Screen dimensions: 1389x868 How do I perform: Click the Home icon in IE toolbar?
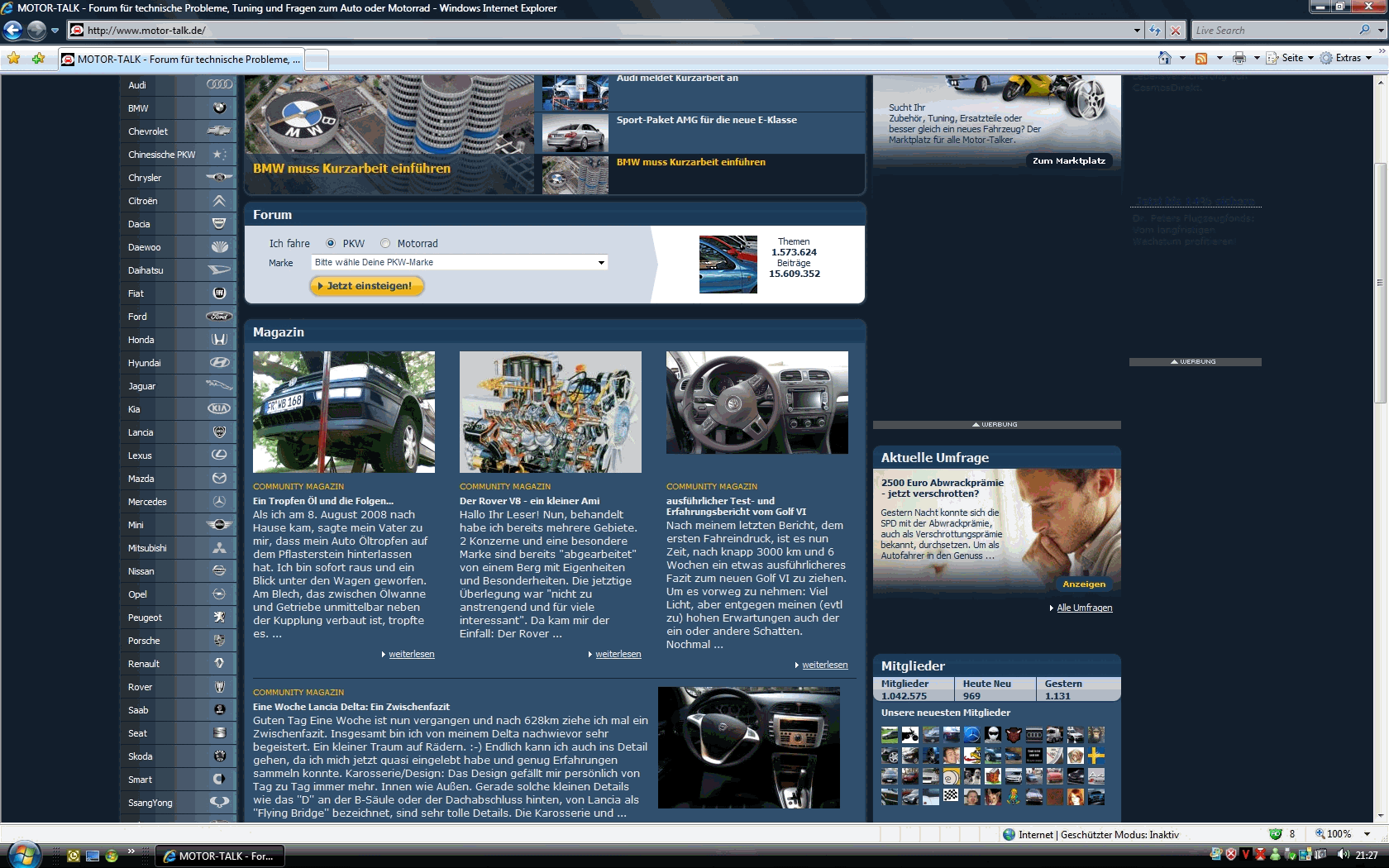(x=1165, y=58)
